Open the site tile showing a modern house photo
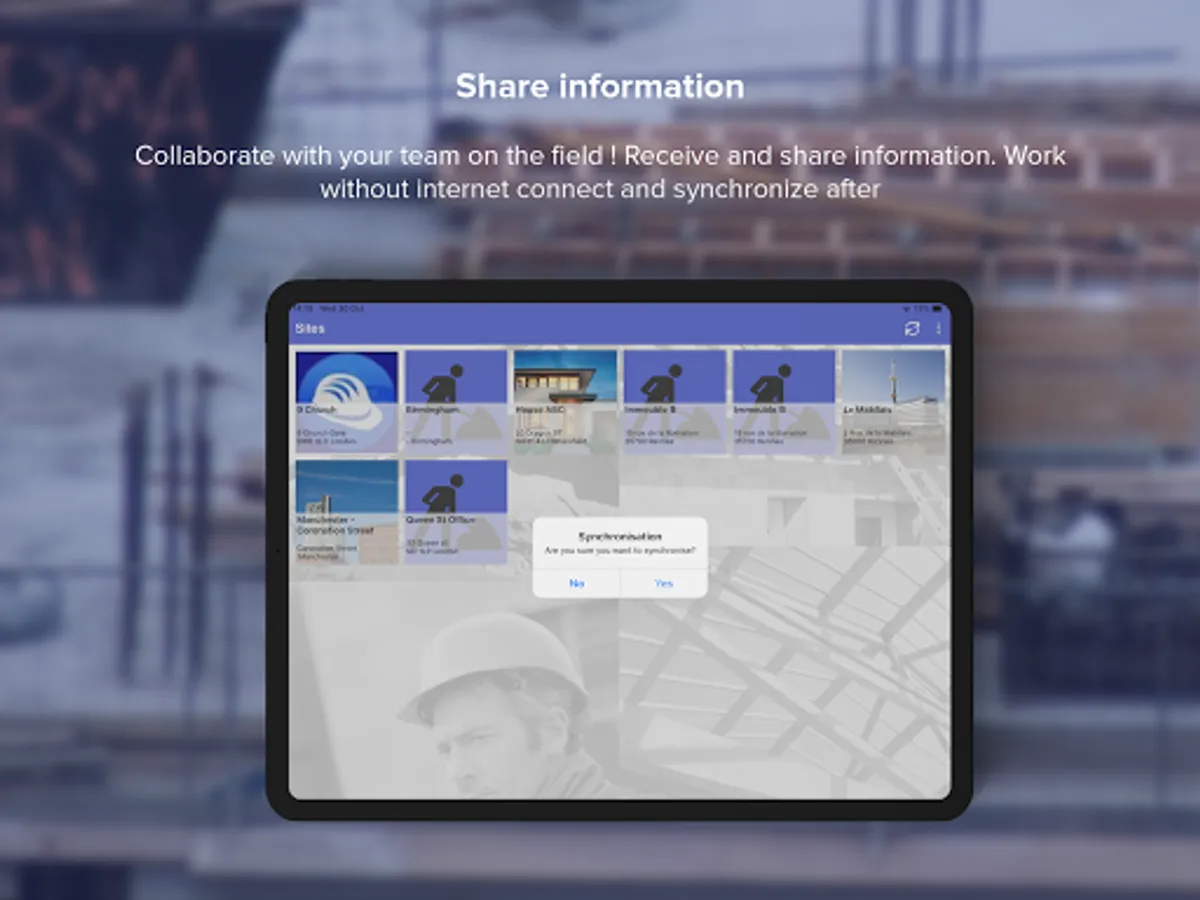 [565, 402]
